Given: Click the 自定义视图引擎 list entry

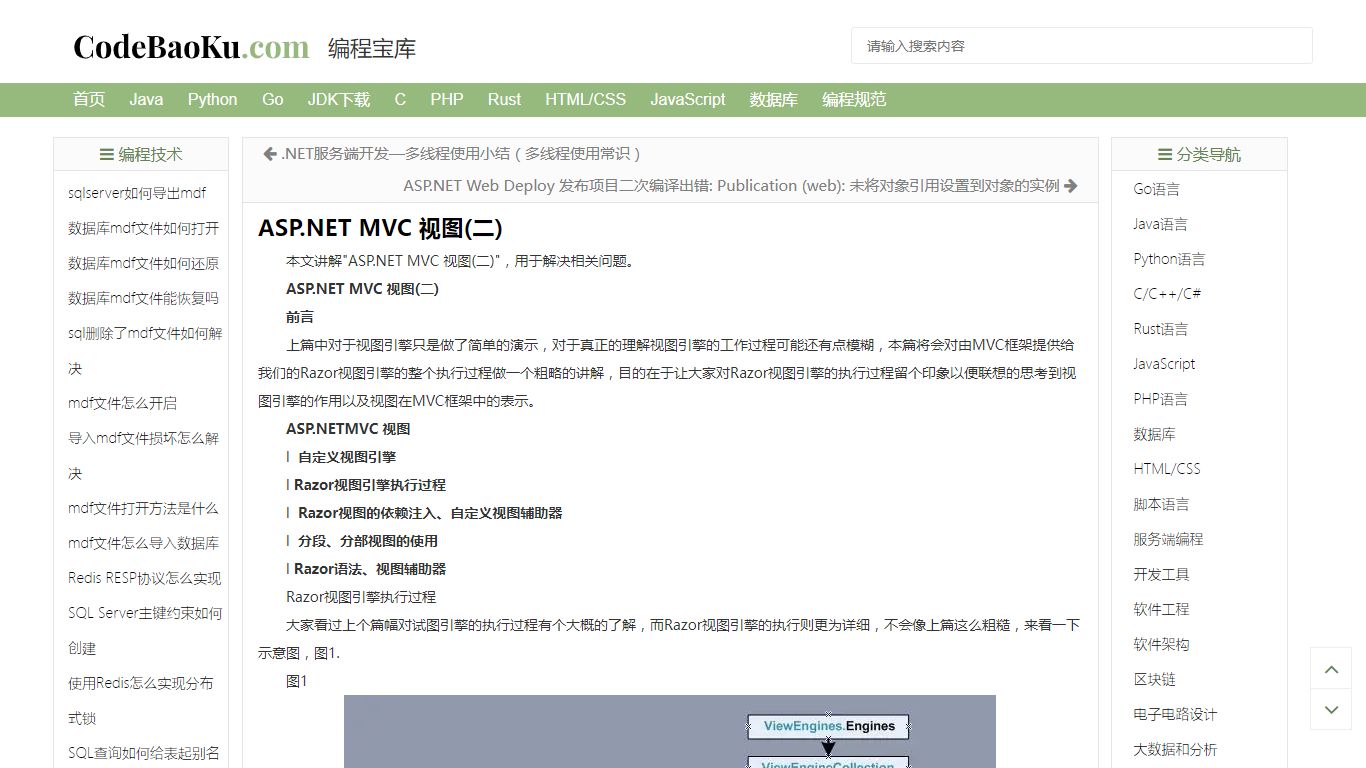Looking at the screenshot, I should tap(347, 457).
